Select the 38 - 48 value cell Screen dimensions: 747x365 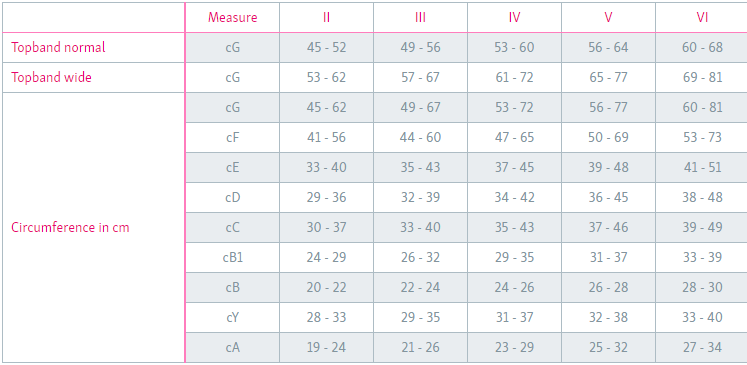pos(702,197)
